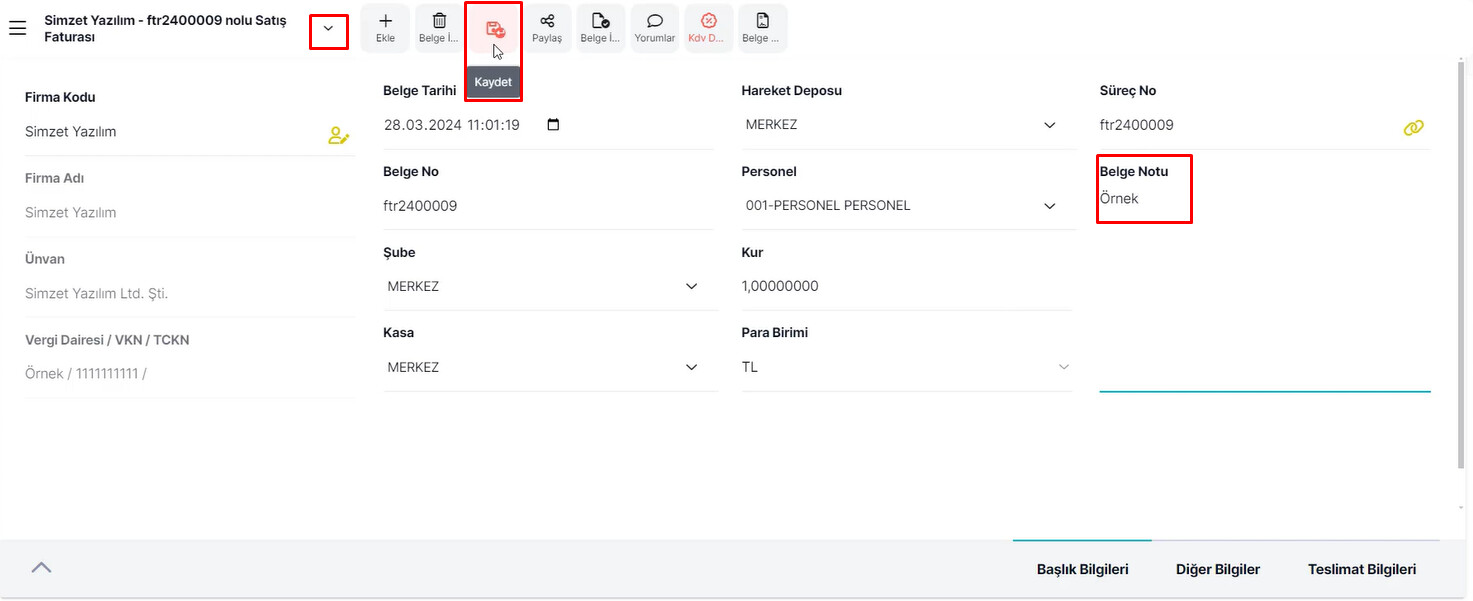Click the Belge Tarihi date value
The height and width of the screenshot is (601, 1473).
pos(451,125)
